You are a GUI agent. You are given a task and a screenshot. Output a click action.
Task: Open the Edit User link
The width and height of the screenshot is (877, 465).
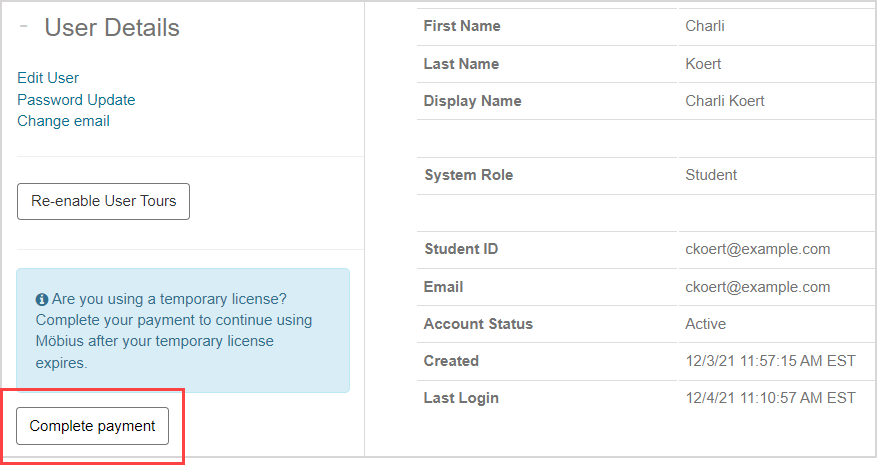click(48, 78)
